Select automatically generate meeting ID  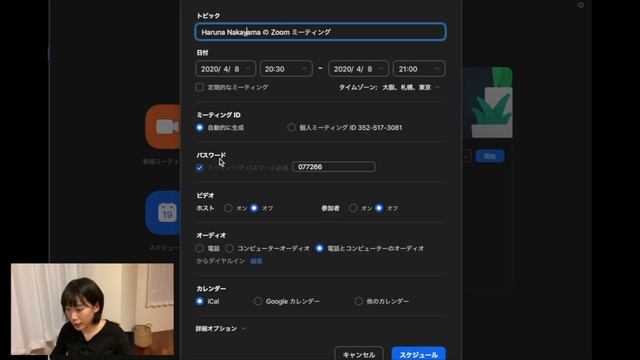coord(200,128)
